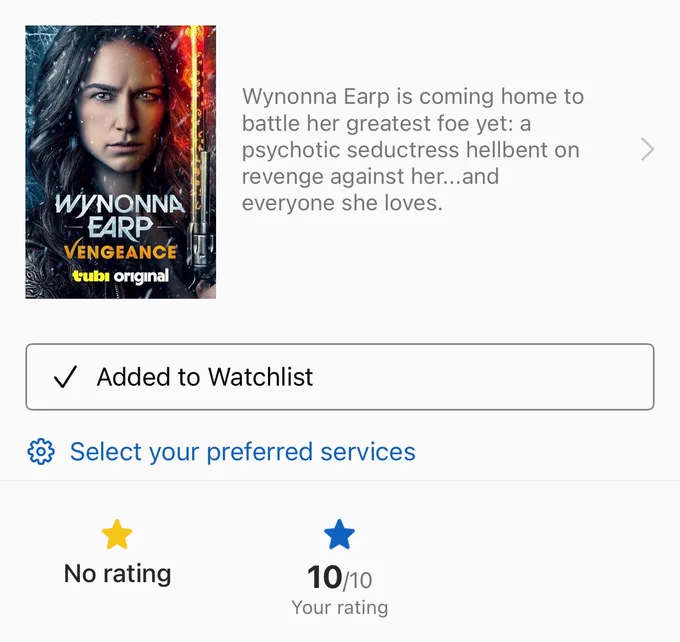Image resolution: width=680 pixels, height=642 pixels.
Task: Click the psychotic seductress description line
Action: pos(410,150)
